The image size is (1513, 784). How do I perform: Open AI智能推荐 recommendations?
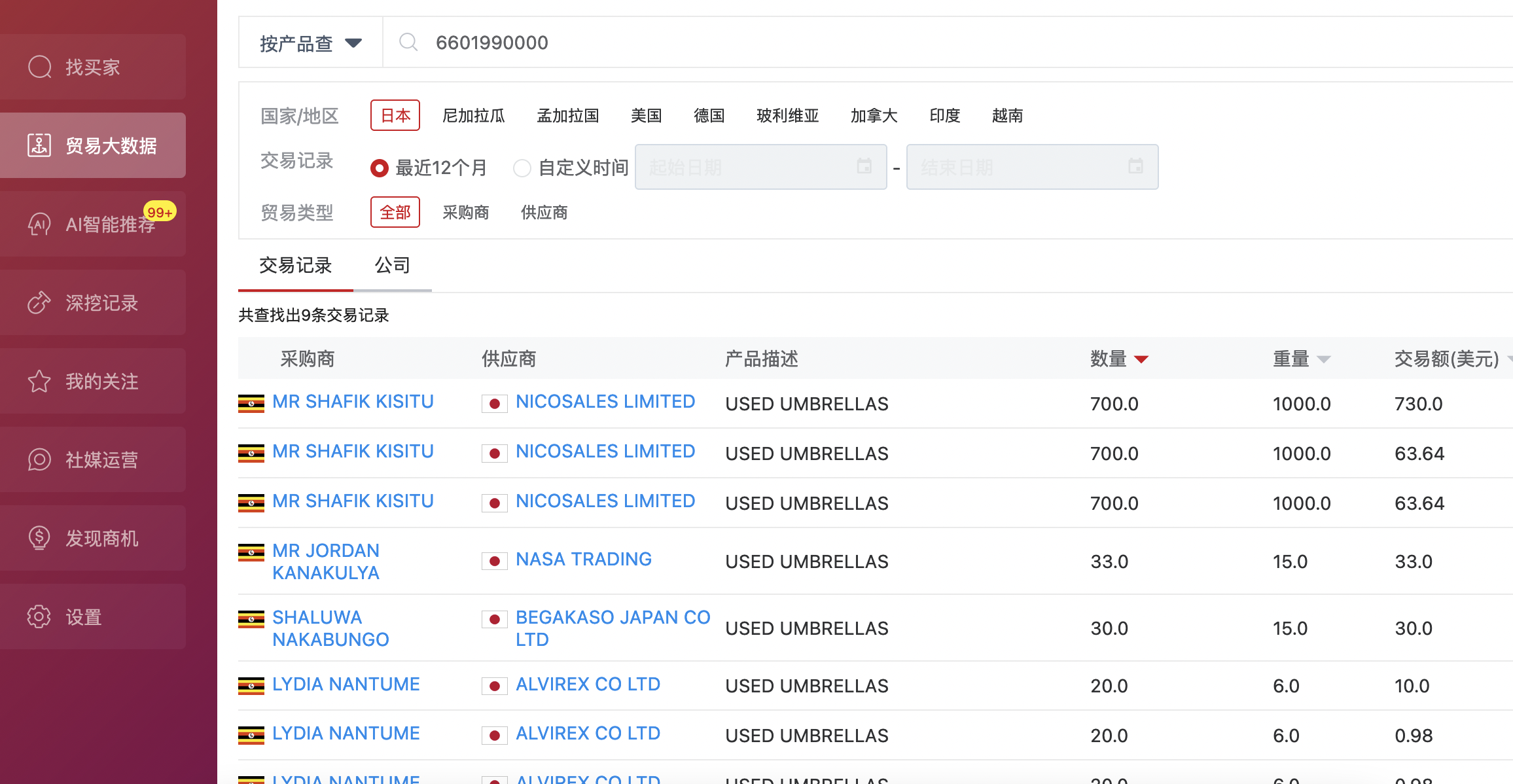tap(92, 224)
